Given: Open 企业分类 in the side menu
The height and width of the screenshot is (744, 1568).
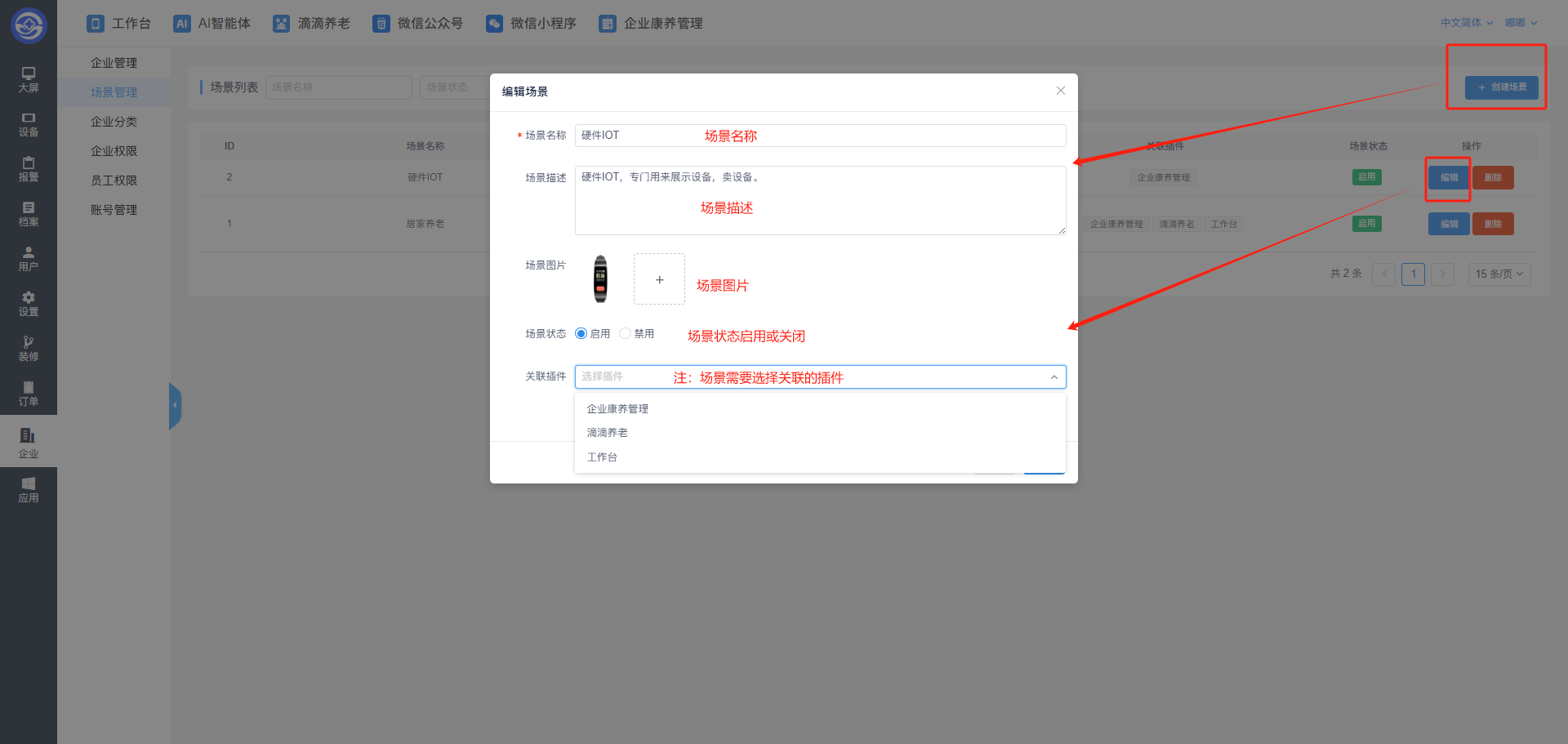Looking at the screenshot, I should point(114,122).
